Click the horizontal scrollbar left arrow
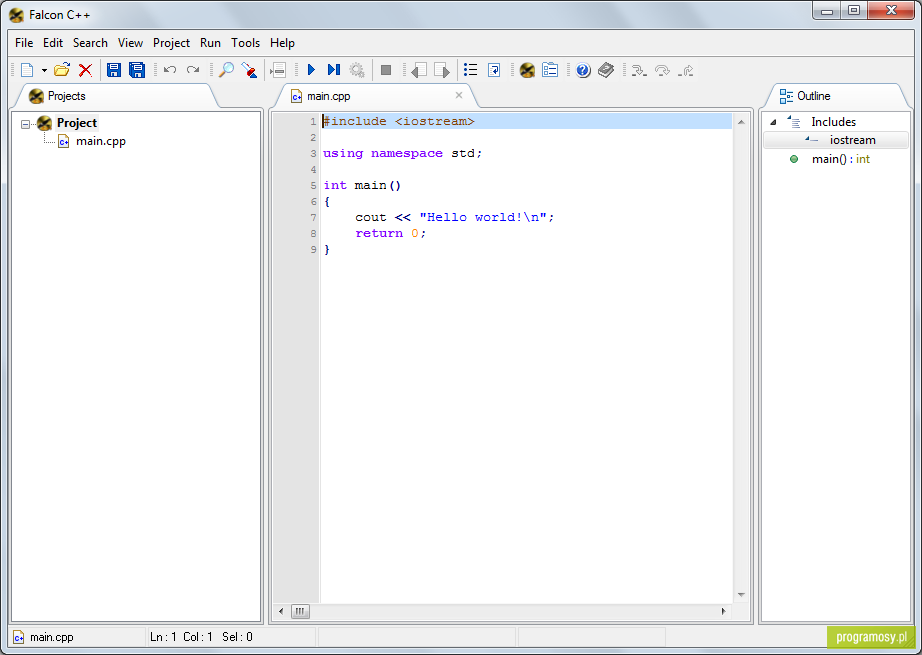 [x=281, y=611]
